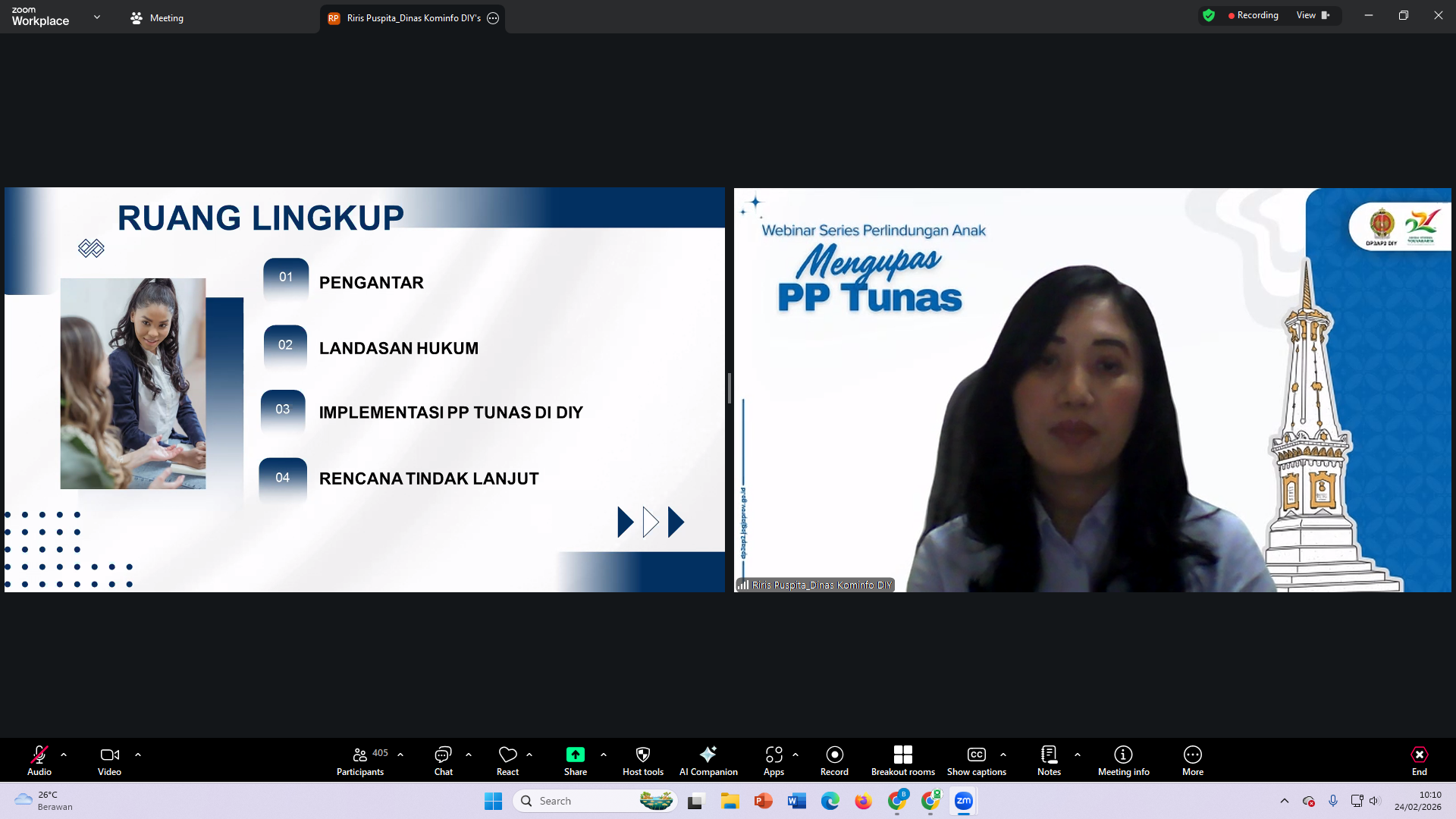This screenshot has width=1456, height=819.
Task: Unmute the microphone via Audio button
Action: (x=39, y=760)
